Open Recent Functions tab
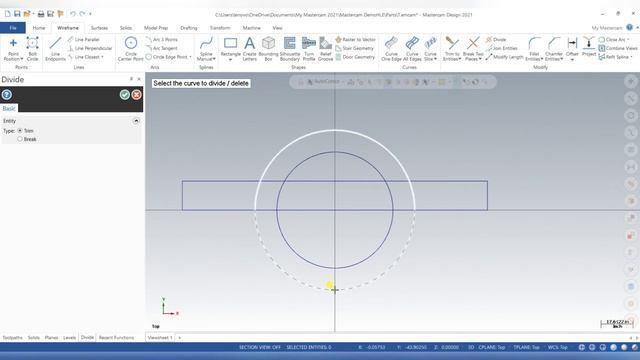Image resolution: width=640 pixels, height=360 pixels. (x=116, y=338)
